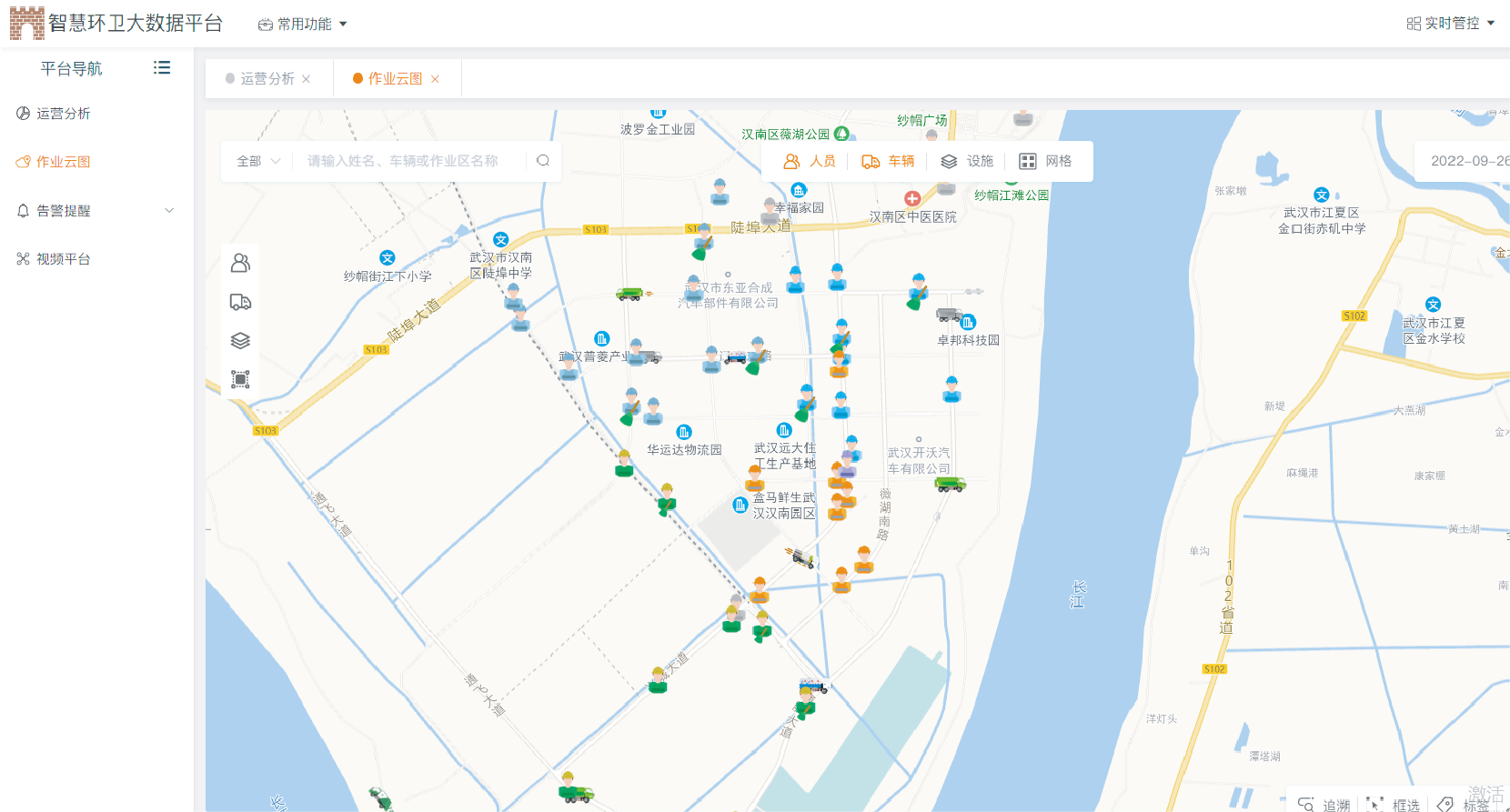
Task: Click the personnel icon in left map toolbar
Action: pos(240,264)
